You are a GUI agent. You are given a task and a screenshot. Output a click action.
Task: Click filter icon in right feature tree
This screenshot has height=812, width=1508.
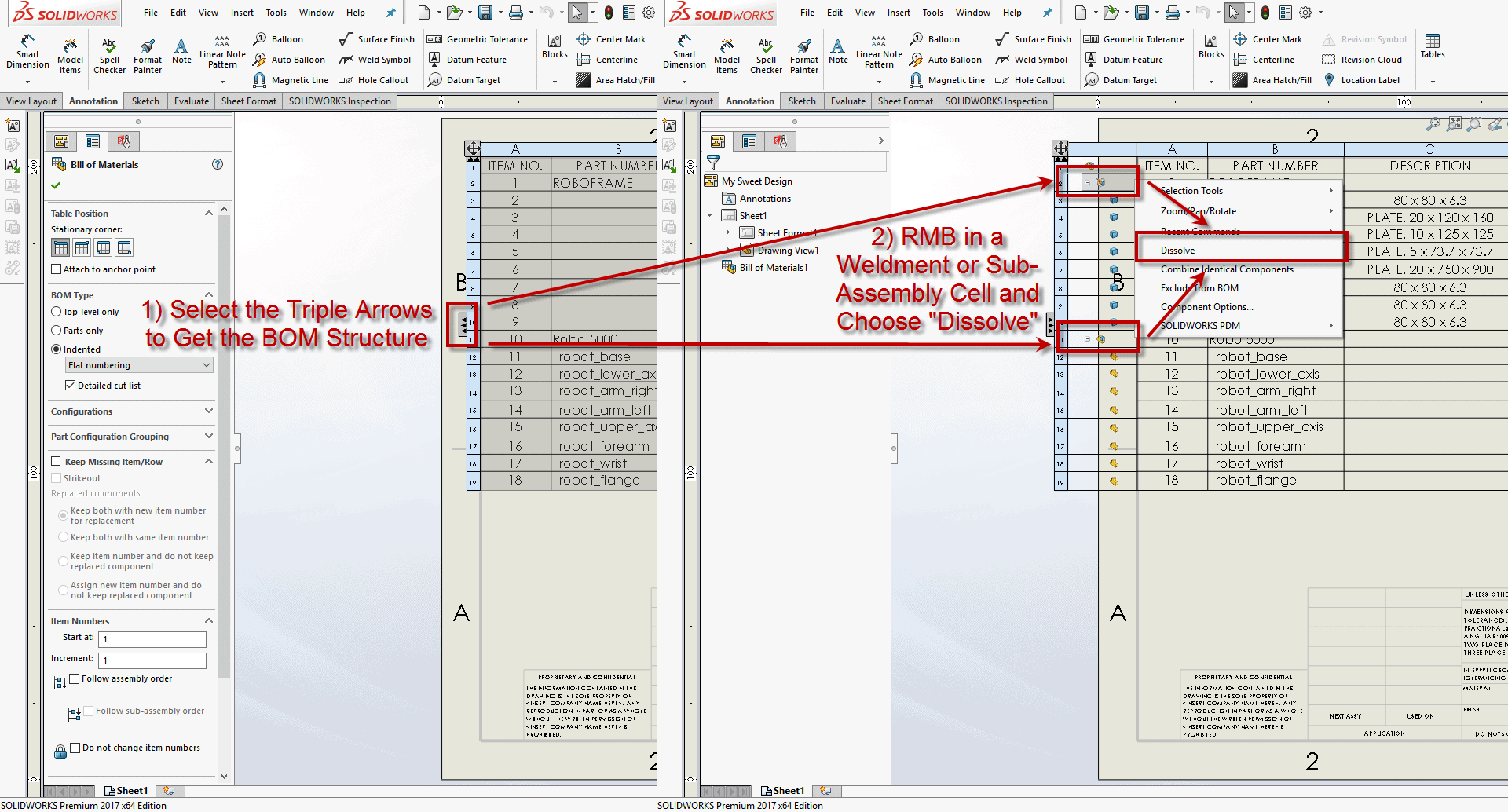click(713, 163)
